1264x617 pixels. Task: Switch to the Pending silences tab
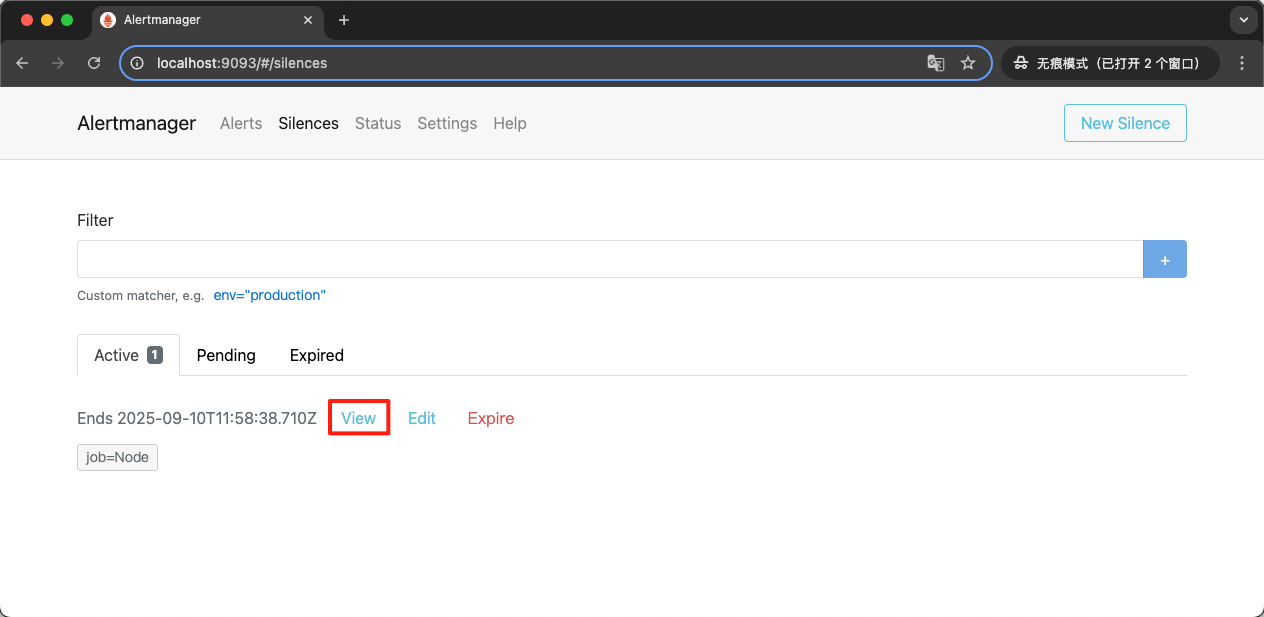[226, 355]
